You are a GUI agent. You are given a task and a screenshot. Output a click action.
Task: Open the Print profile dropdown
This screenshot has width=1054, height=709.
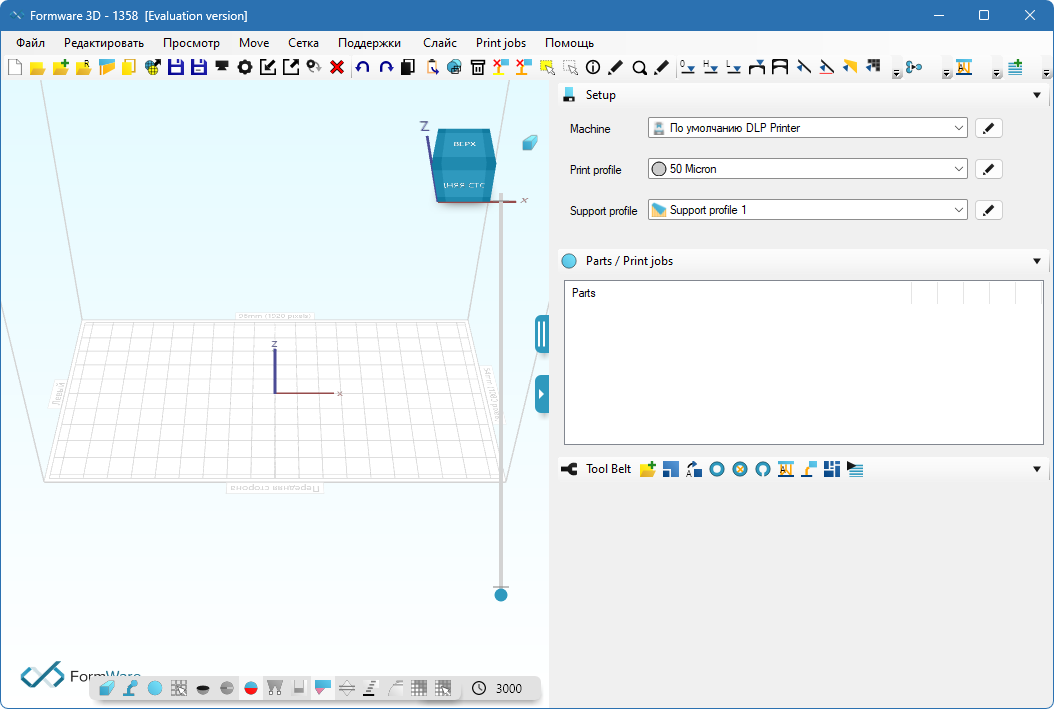pos(959,169)
